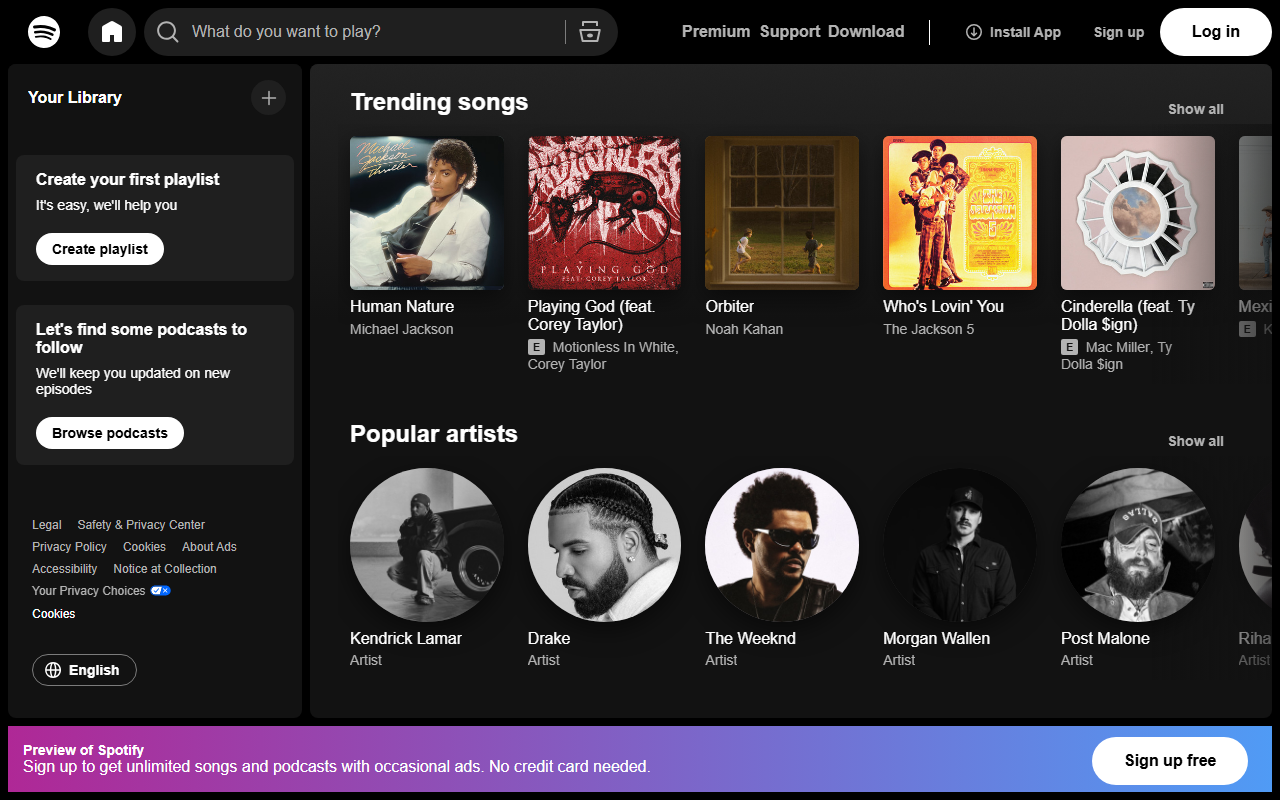Screen dimensions: 1280x800
Task: Click Install App
Action: [x=1013, y=32]
